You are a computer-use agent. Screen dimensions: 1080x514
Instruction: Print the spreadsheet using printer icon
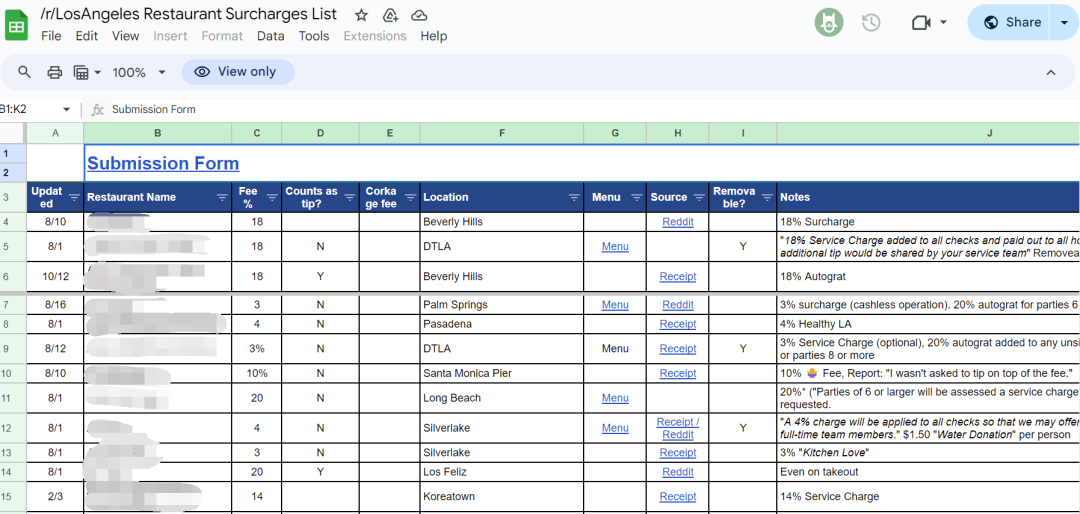[x=55, y=72]
